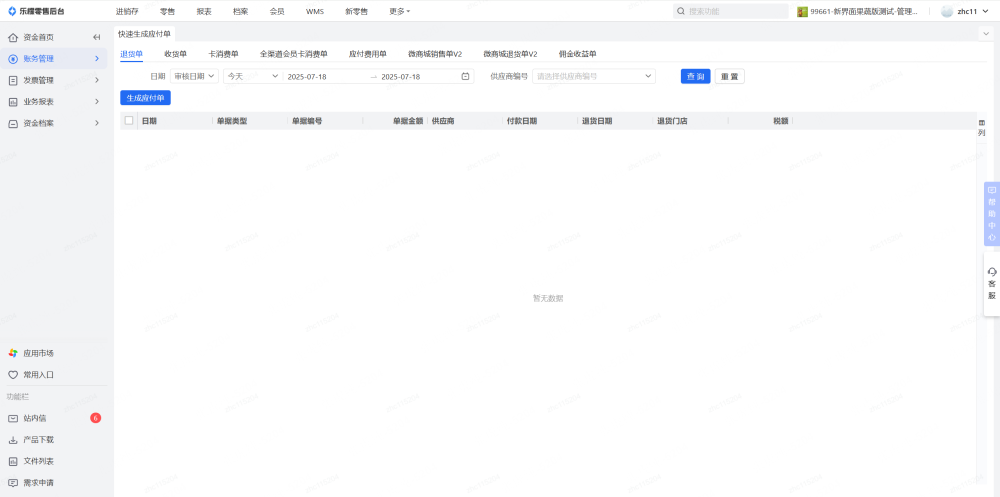Image resolution: width=1000 pixels, height=497 pixels.
Task: Open the 今天 quick date range dropdown
Action: (x=251, y=76)
